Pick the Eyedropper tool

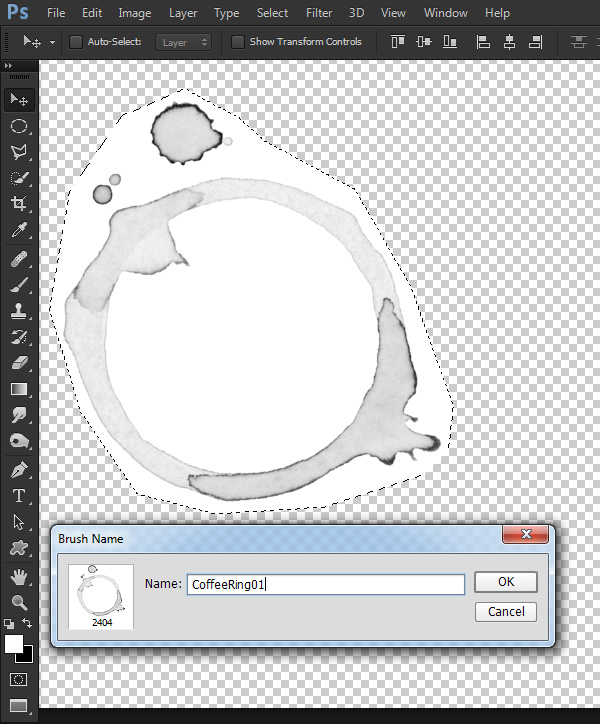click(19, 229)
